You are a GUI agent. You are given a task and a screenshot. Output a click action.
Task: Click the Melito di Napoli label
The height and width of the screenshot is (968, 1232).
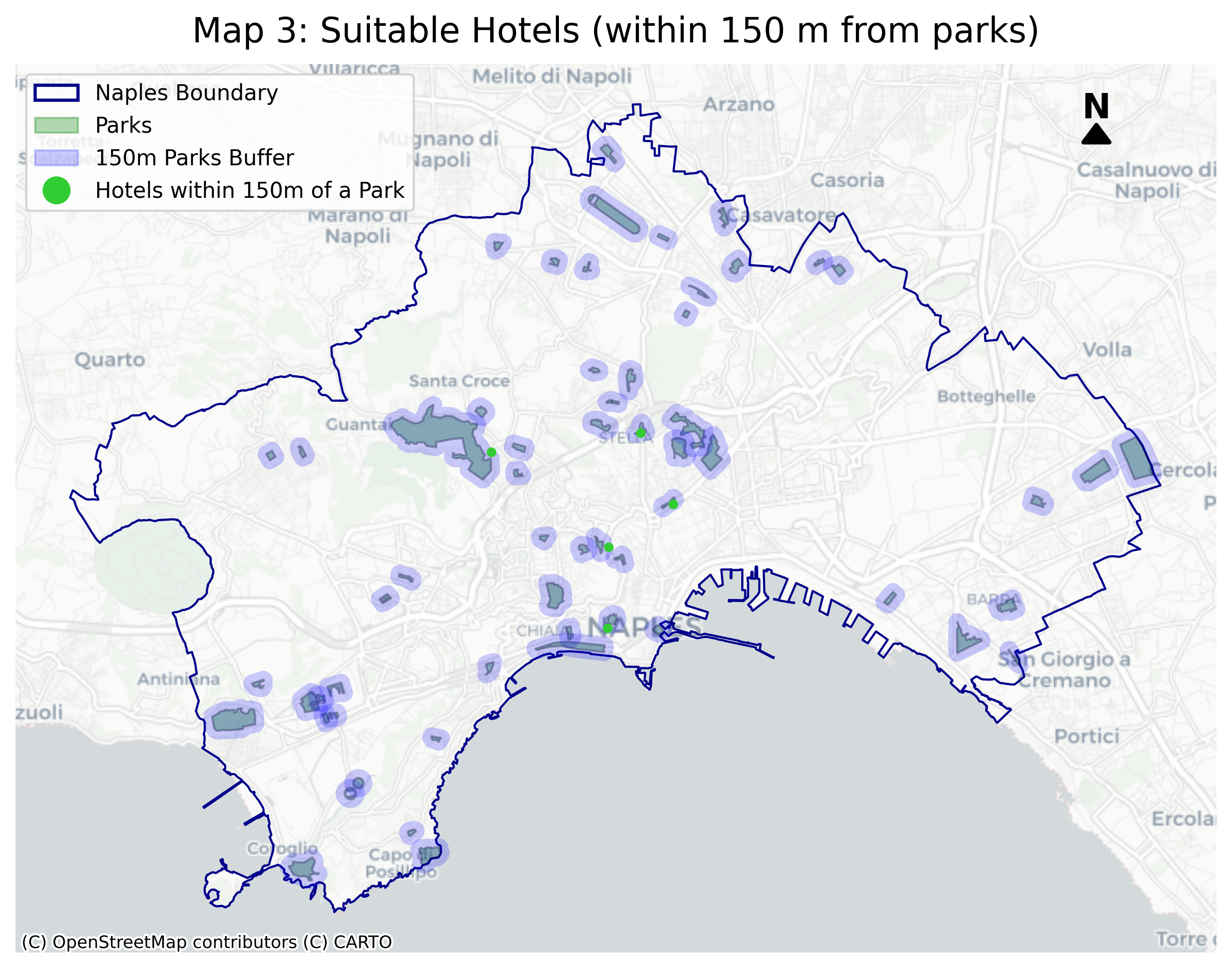tap(552, 76)
